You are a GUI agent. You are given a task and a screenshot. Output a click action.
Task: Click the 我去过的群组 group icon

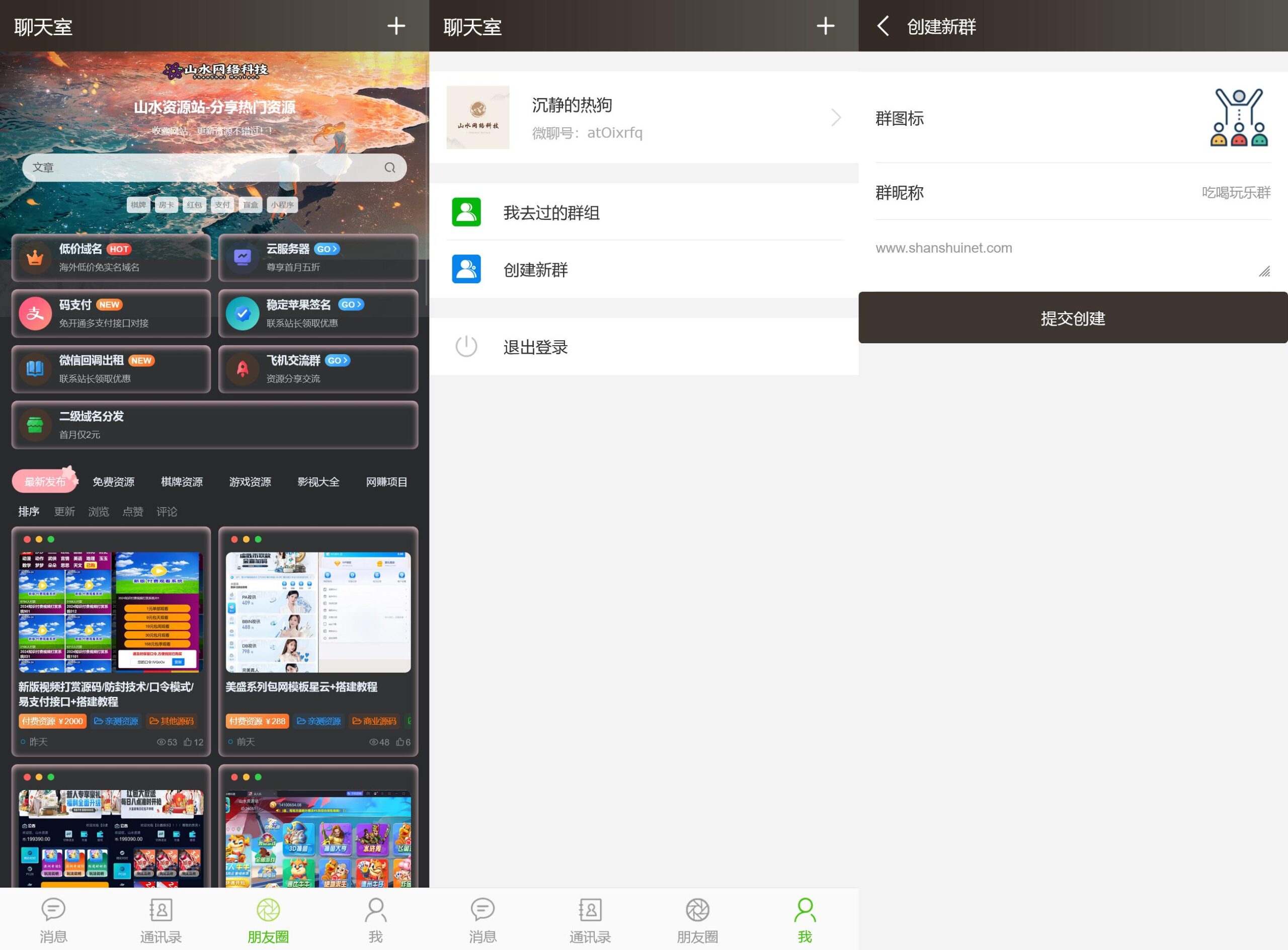(x=467, y=212)
